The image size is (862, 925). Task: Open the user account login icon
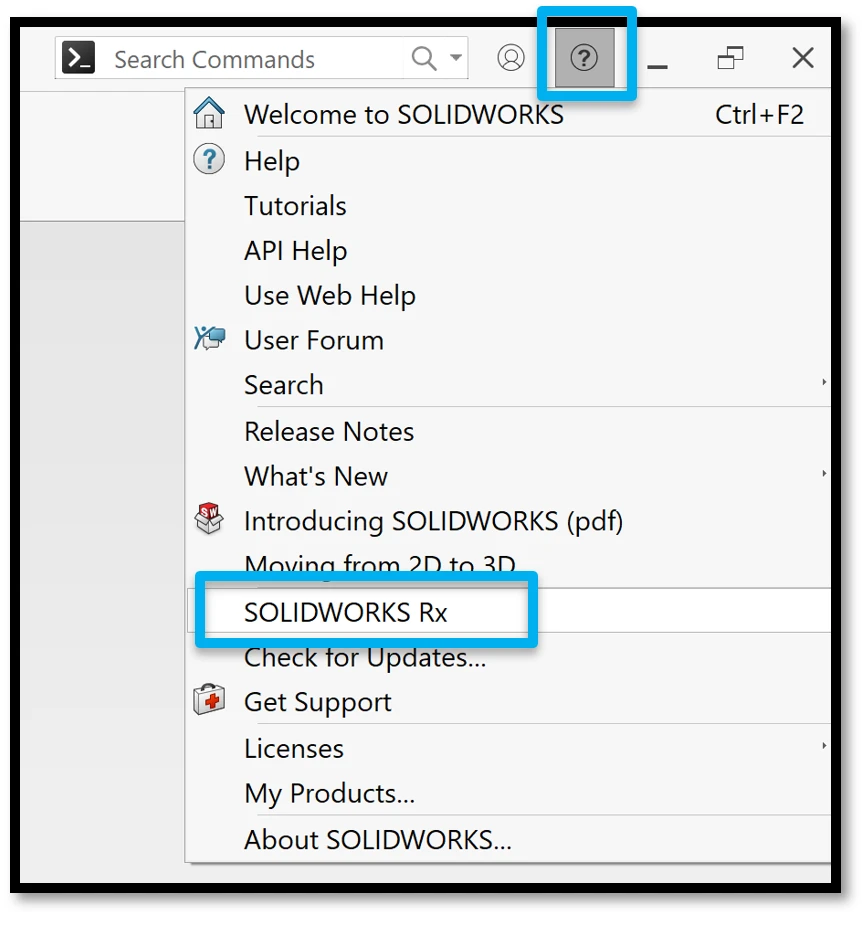click(x=511, y=58)
